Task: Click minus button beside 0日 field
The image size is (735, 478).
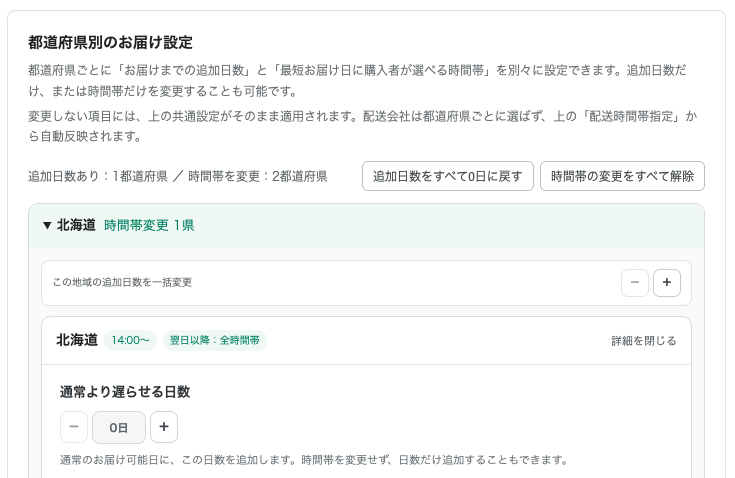Action: 74,427
